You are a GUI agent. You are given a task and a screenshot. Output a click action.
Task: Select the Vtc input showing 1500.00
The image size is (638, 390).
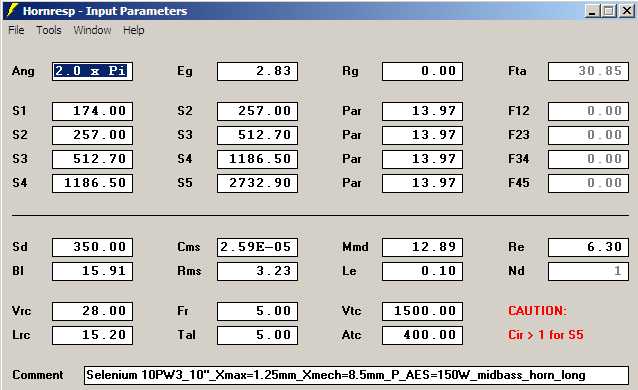pos(422,311)
